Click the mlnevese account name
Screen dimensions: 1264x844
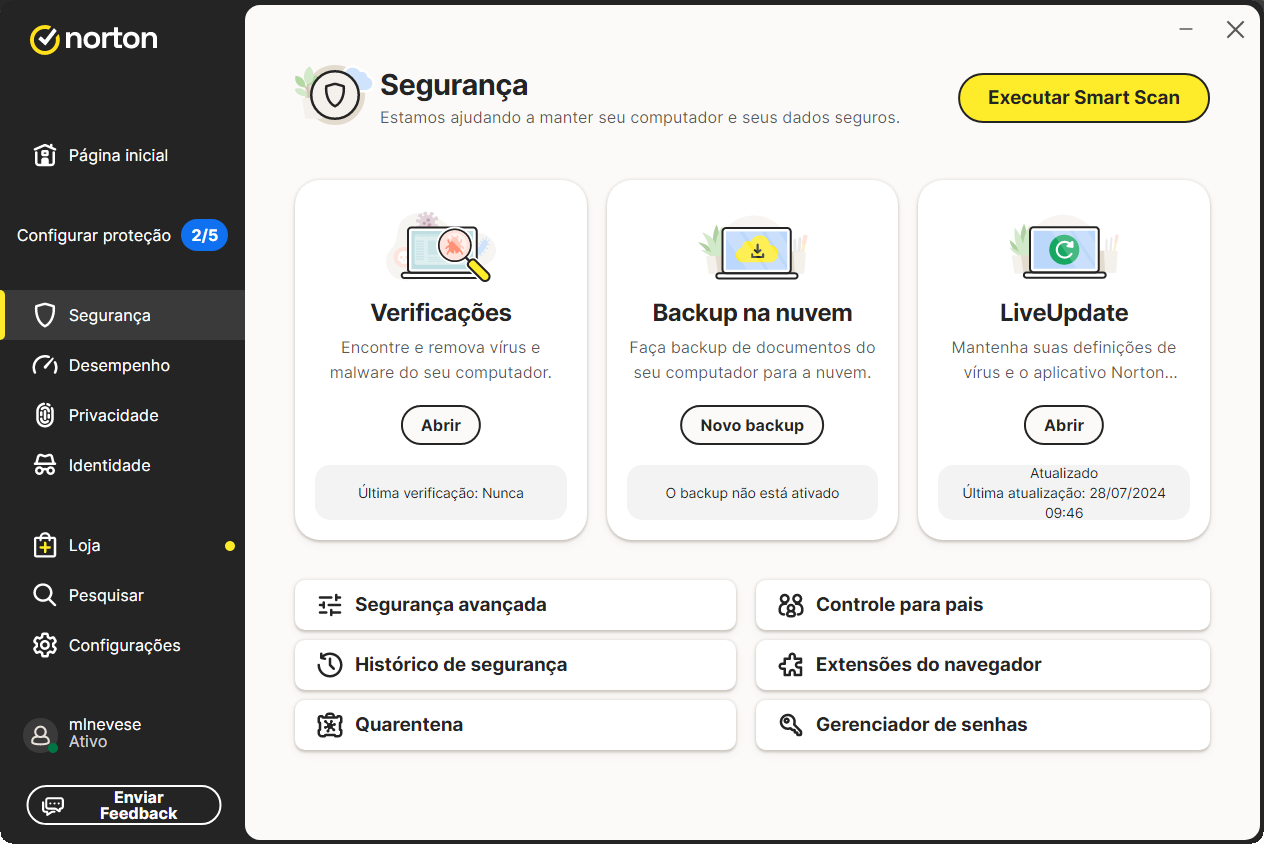(105, 724)
